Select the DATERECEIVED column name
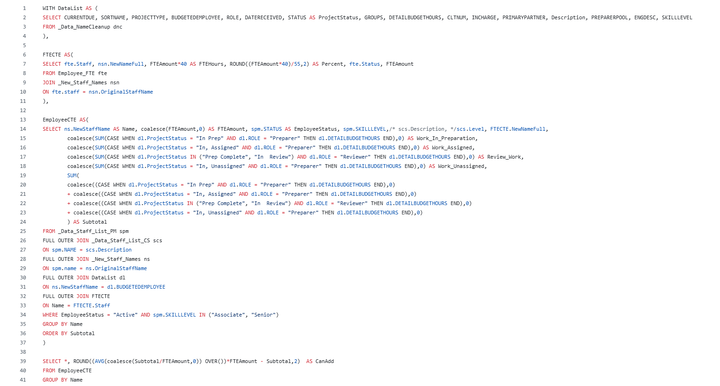Screen dimensions: 720x386 pos(263,17)
